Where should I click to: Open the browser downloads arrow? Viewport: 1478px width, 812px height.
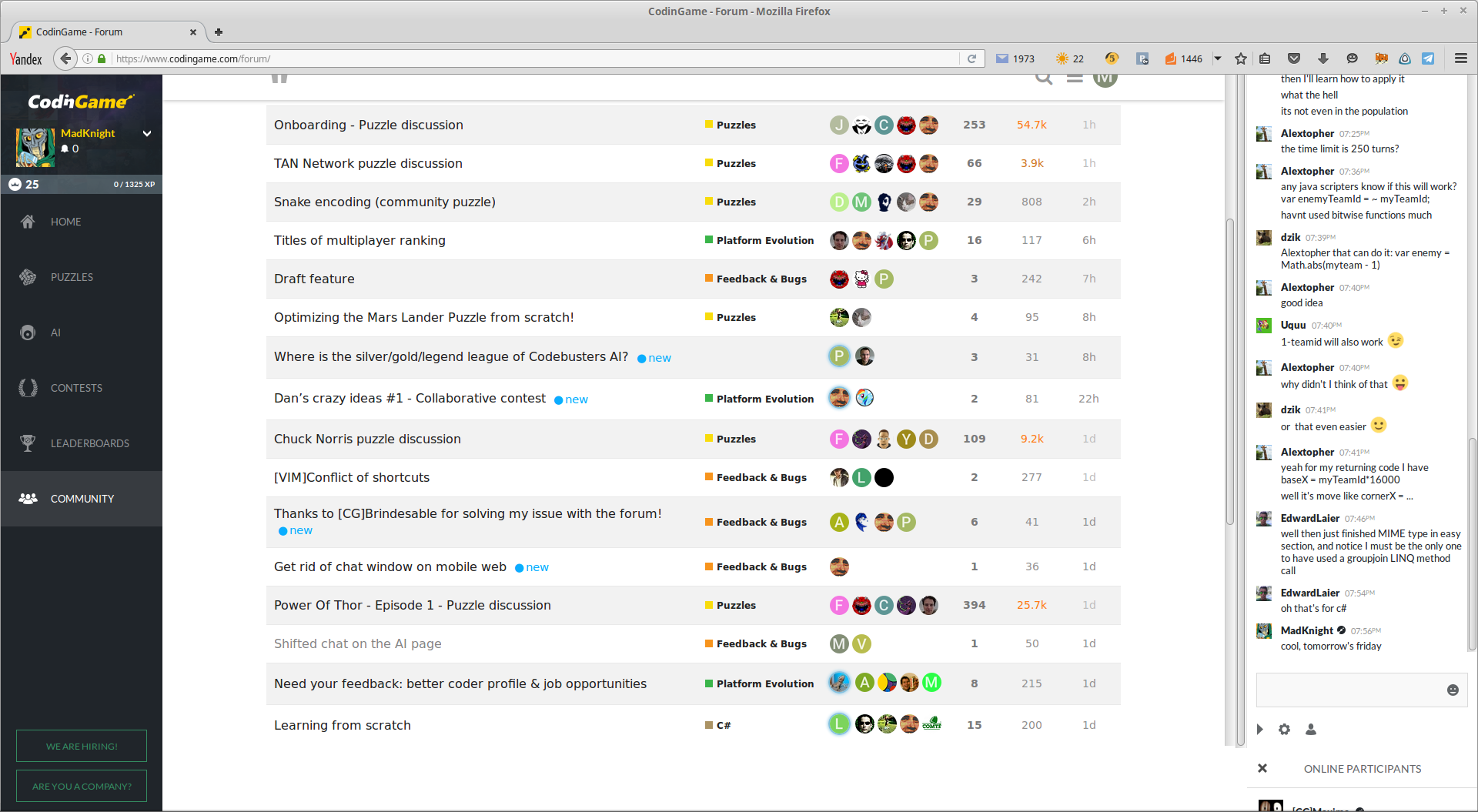click(x=1323, y=58)
